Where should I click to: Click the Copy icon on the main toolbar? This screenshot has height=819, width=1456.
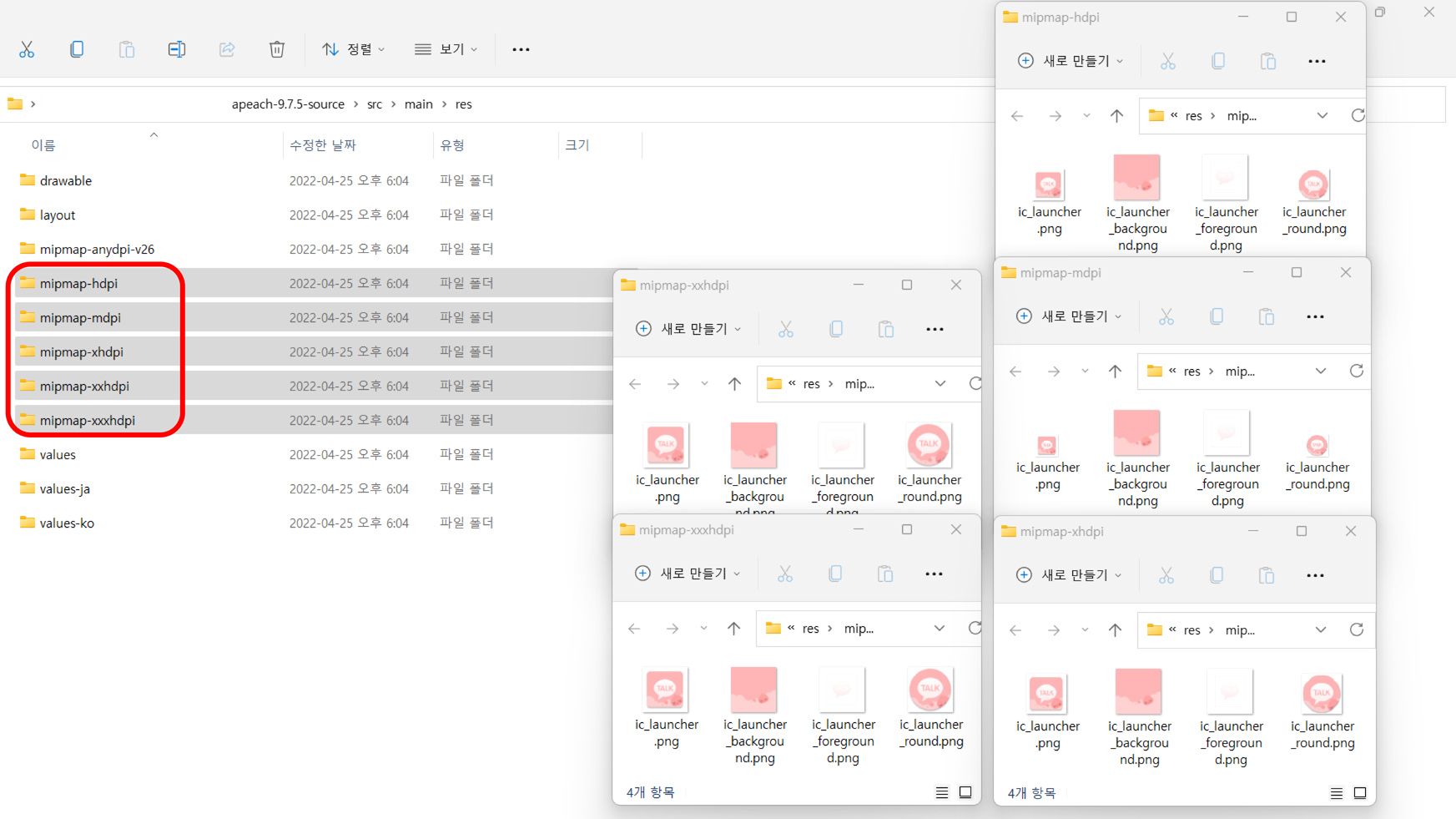pos(77,49)
